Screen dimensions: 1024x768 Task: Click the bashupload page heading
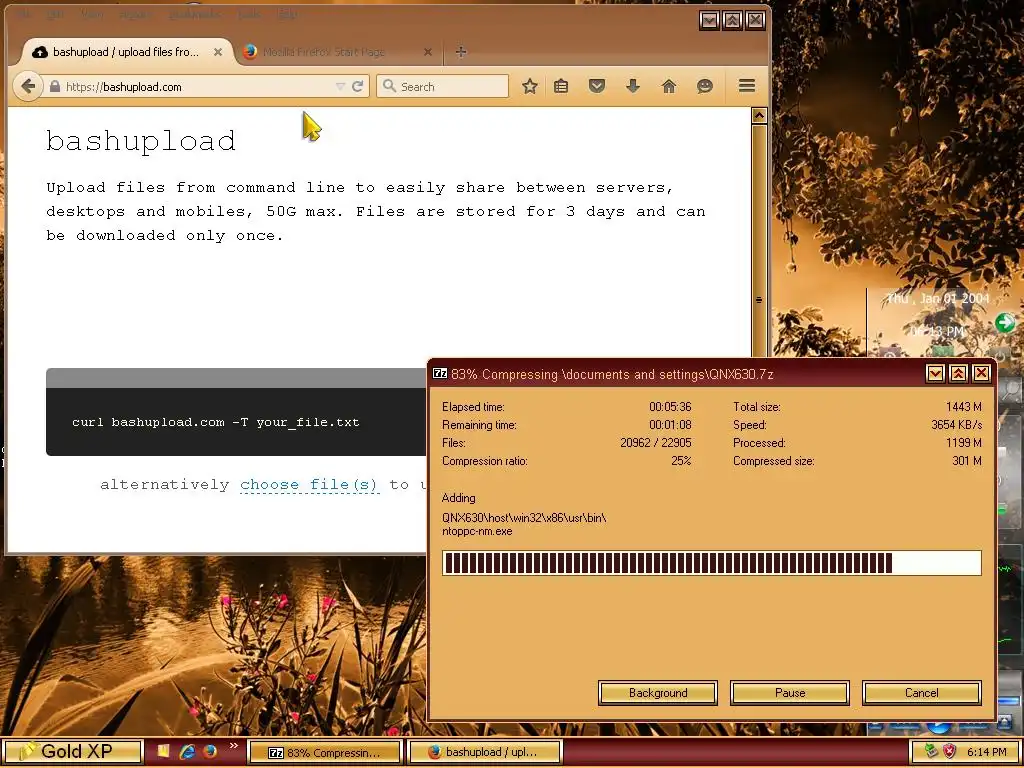click(x=141, y=141)
